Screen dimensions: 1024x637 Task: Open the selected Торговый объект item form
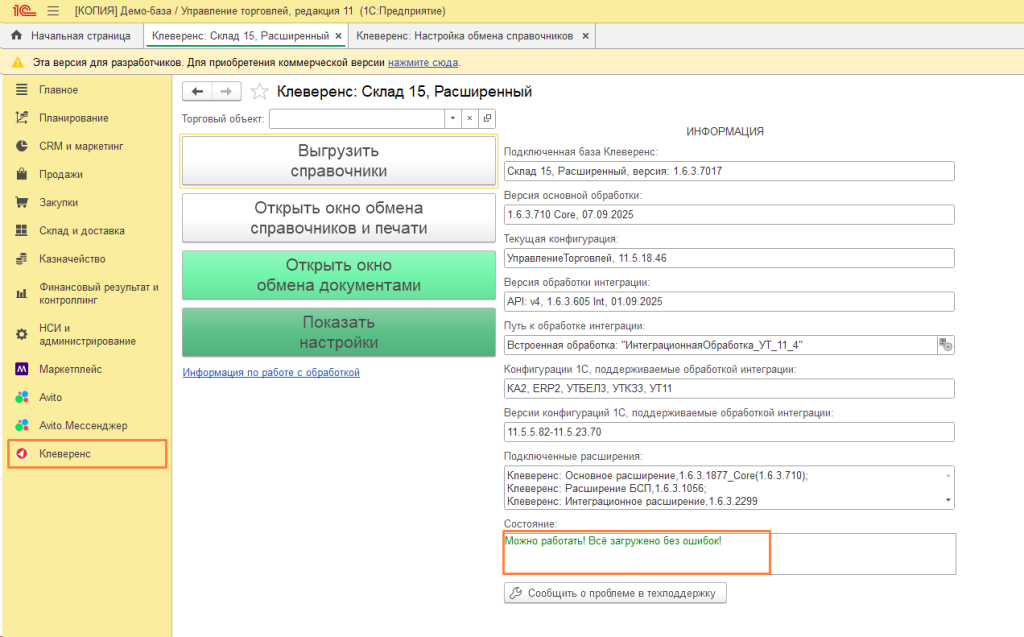click(x=487, y=119)
